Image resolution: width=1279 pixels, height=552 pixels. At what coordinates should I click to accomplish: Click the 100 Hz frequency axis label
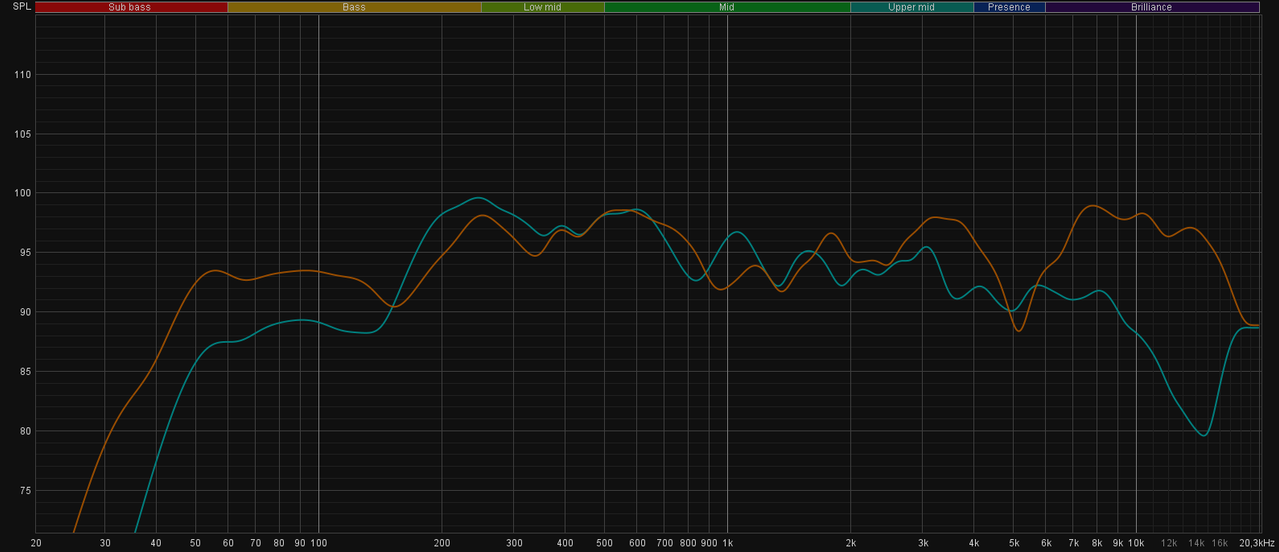click(x=319, y=543)
